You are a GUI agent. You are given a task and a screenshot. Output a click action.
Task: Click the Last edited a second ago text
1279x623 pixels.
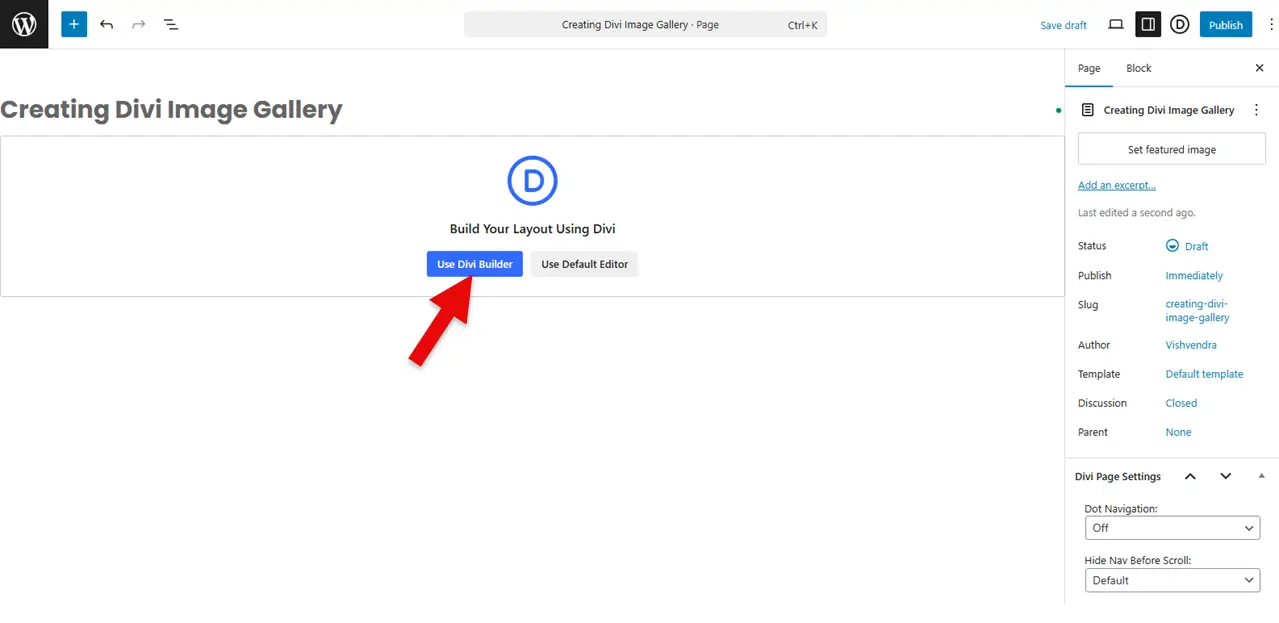coord(1137,213)
